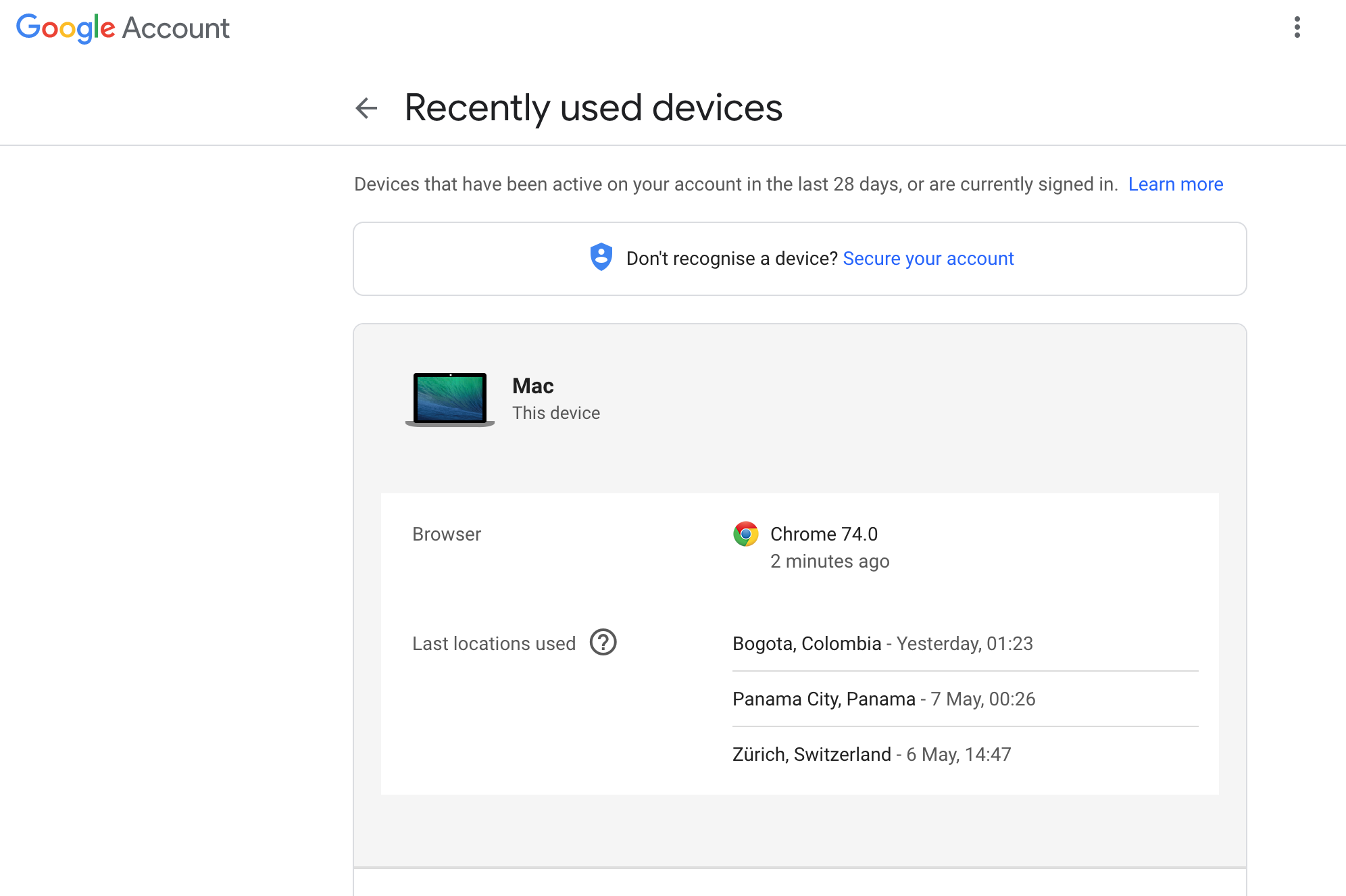Click the back arrow next to Recently used devices
The height and width of the screenshot is (896, 1346).
[x=366, y=108]
